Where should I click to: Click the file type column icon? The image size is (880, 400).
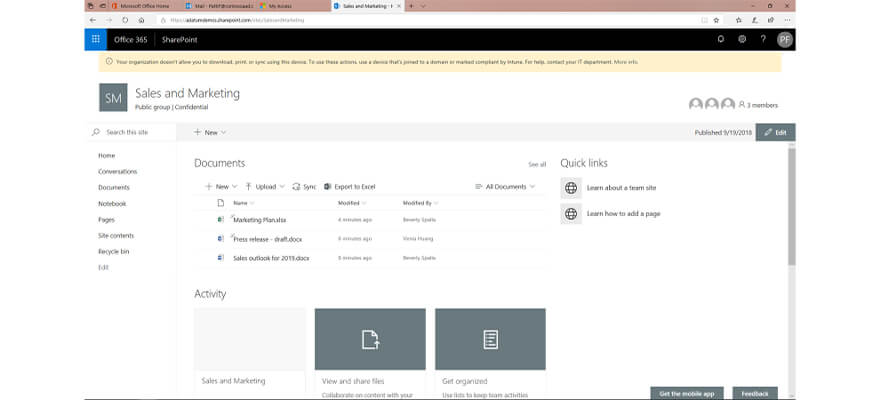221,203
